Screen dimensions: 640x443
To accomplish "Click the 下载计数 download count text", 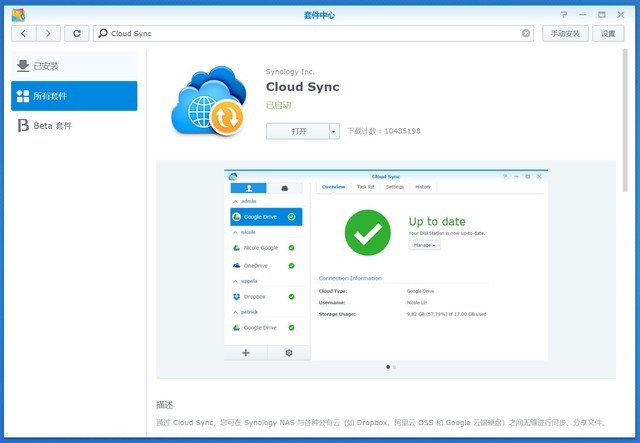I will click(x=384, y=131).
